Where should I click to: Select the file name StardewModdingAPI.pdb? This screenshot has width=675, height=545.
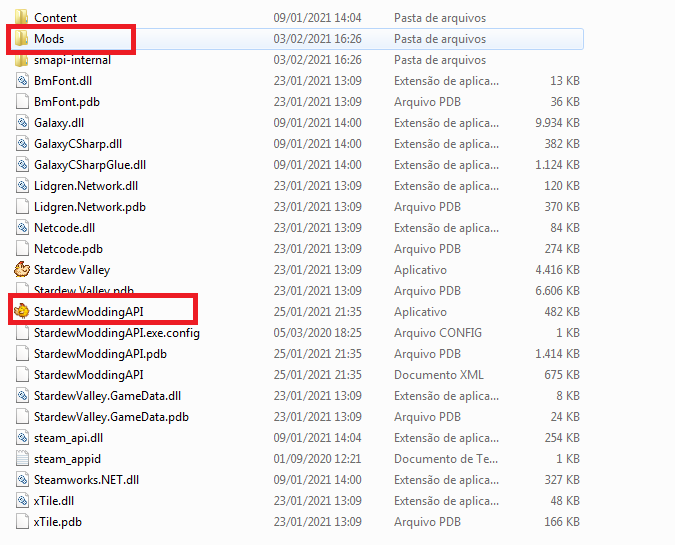coord(100,354)
